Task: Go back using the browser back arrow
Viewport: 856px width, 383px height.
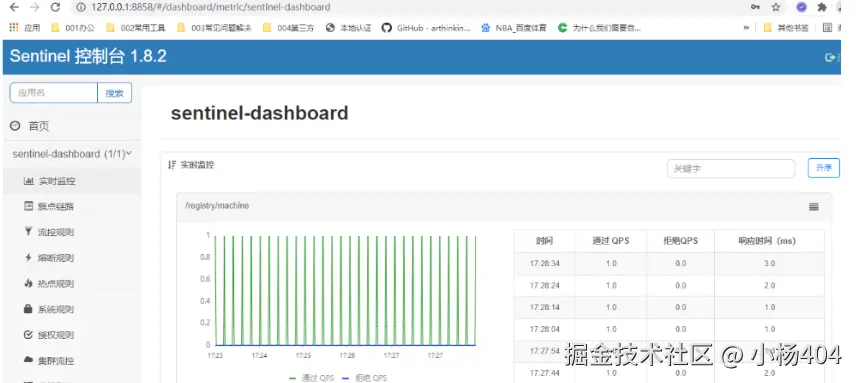Action: point(15,7)
